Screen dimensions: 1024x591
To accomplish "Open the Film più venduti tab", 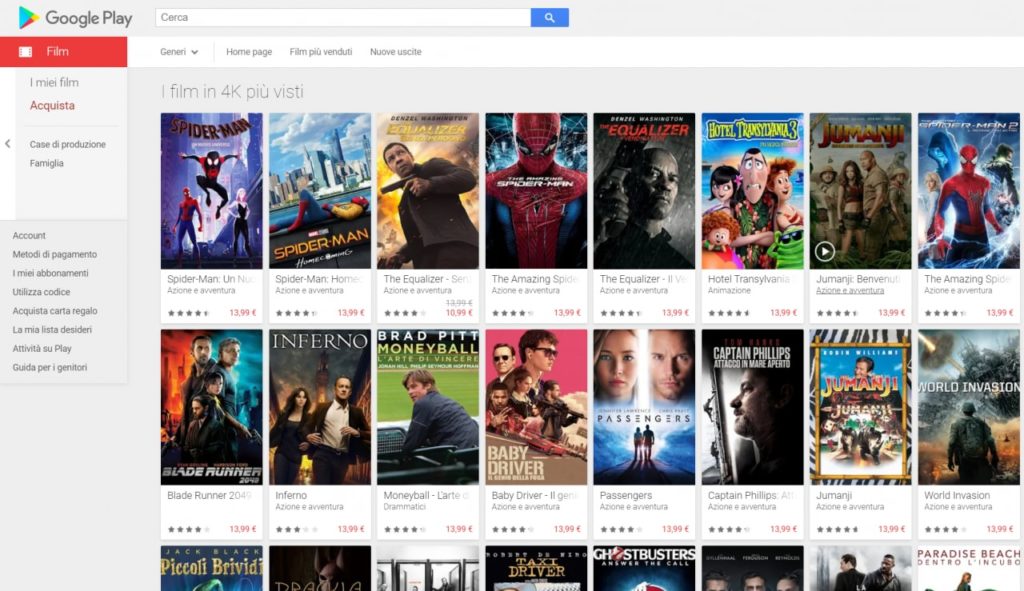I will click(321, 52).
